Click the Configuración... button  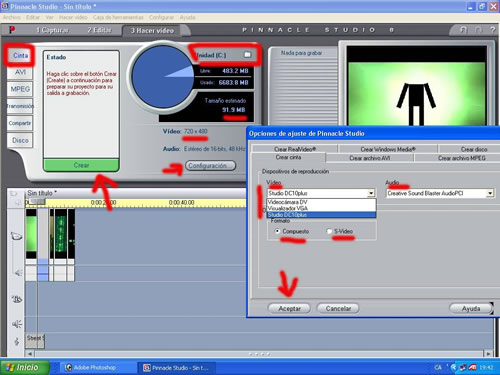(210, 165)
